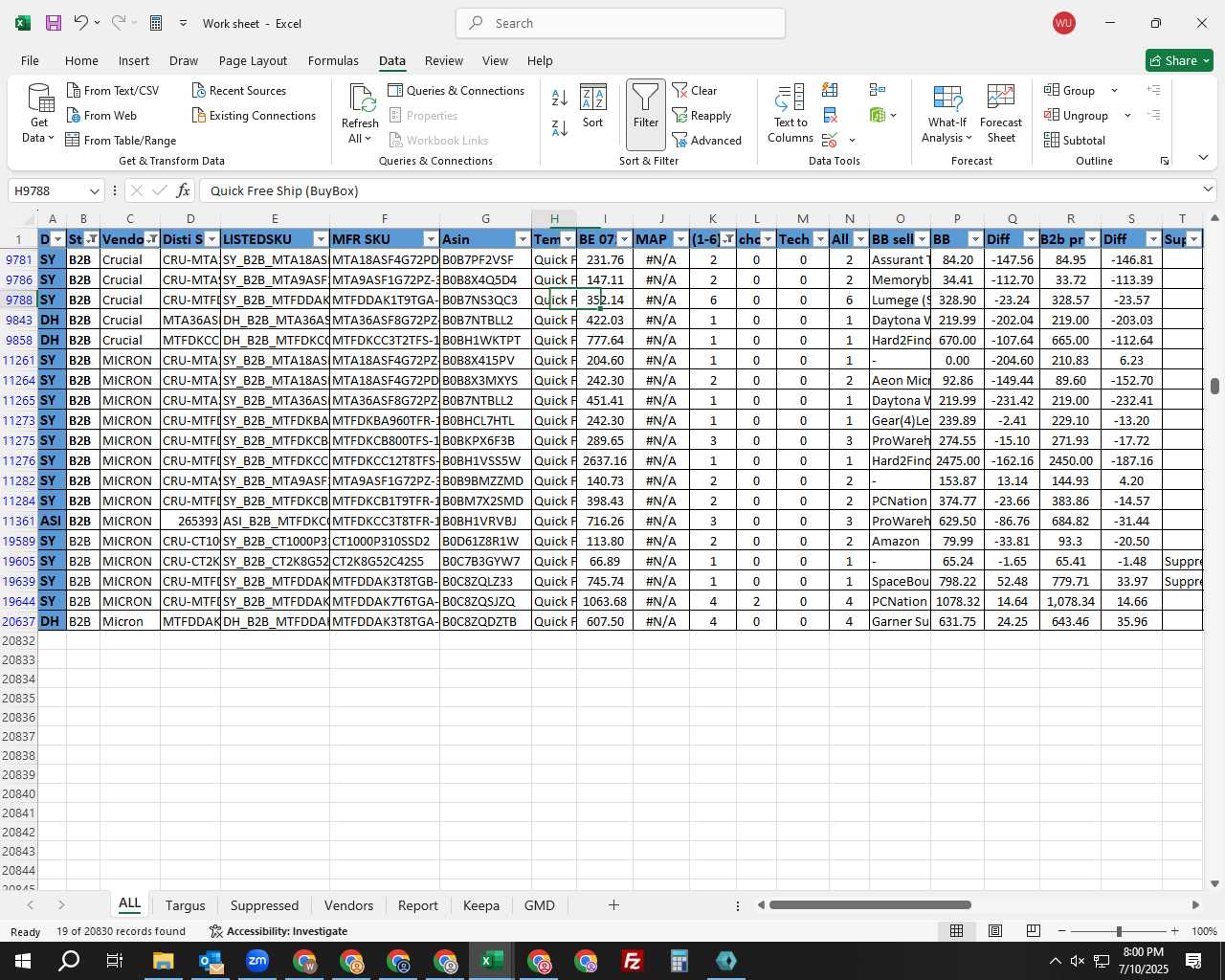Click the Refresh All button
Image resolution: width=1225 pixels, height=980 pixels.
pyautogui.click(x=360, y=114)
